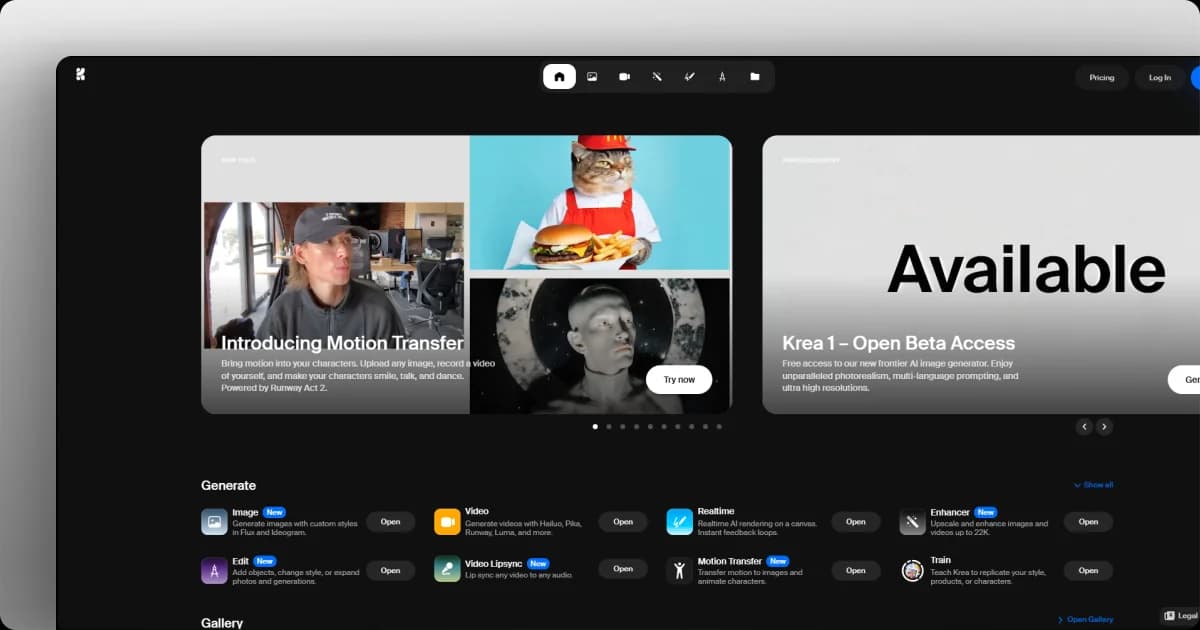
Task: Open the Assets folder icon in navigation
Action: coord(755,76)
